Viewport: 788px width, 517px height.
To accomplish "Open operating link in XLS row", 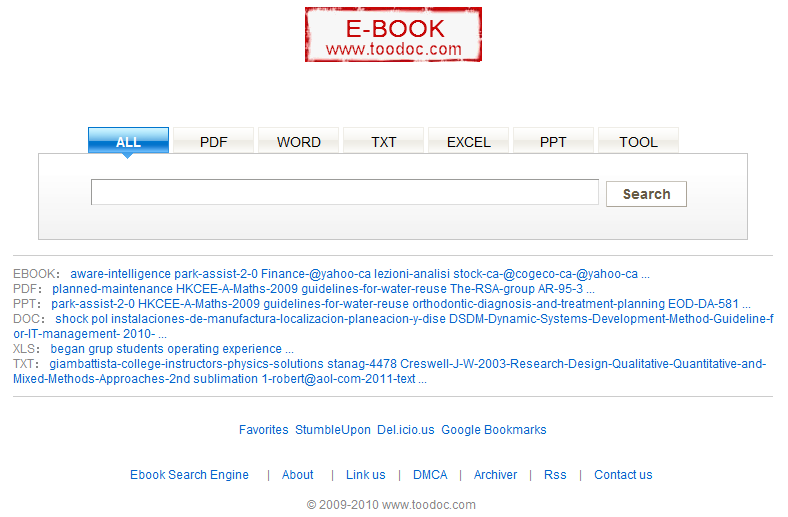I will click(x=194, y=349).
